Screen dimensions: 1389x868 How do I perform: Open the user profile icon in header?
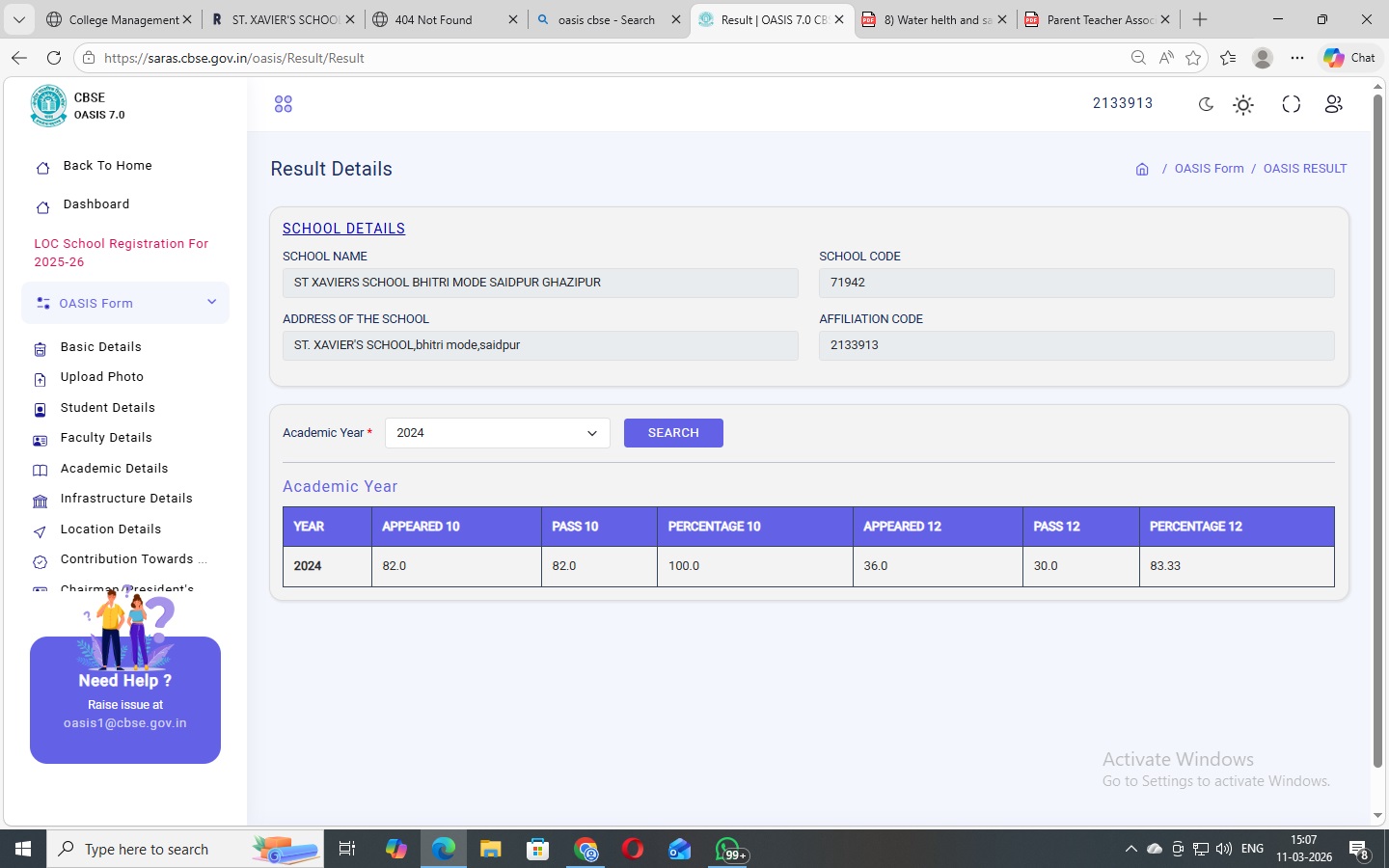1333,104
